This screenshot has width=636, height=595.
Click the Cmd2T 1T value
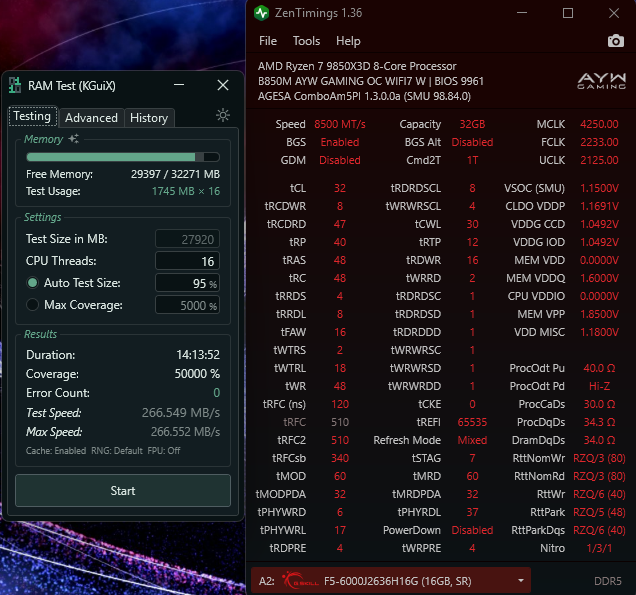tap(472, 160)
